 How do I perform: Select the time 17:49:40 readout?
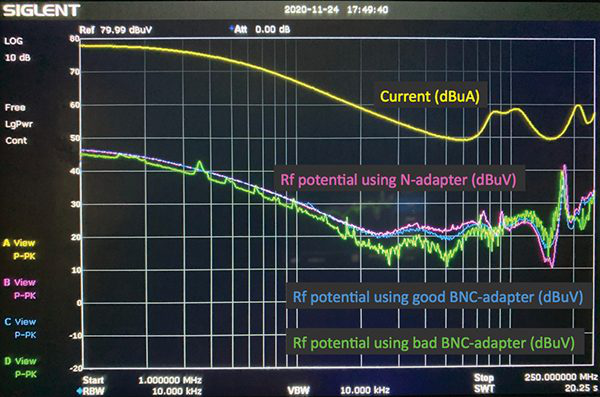pos(368,10)
